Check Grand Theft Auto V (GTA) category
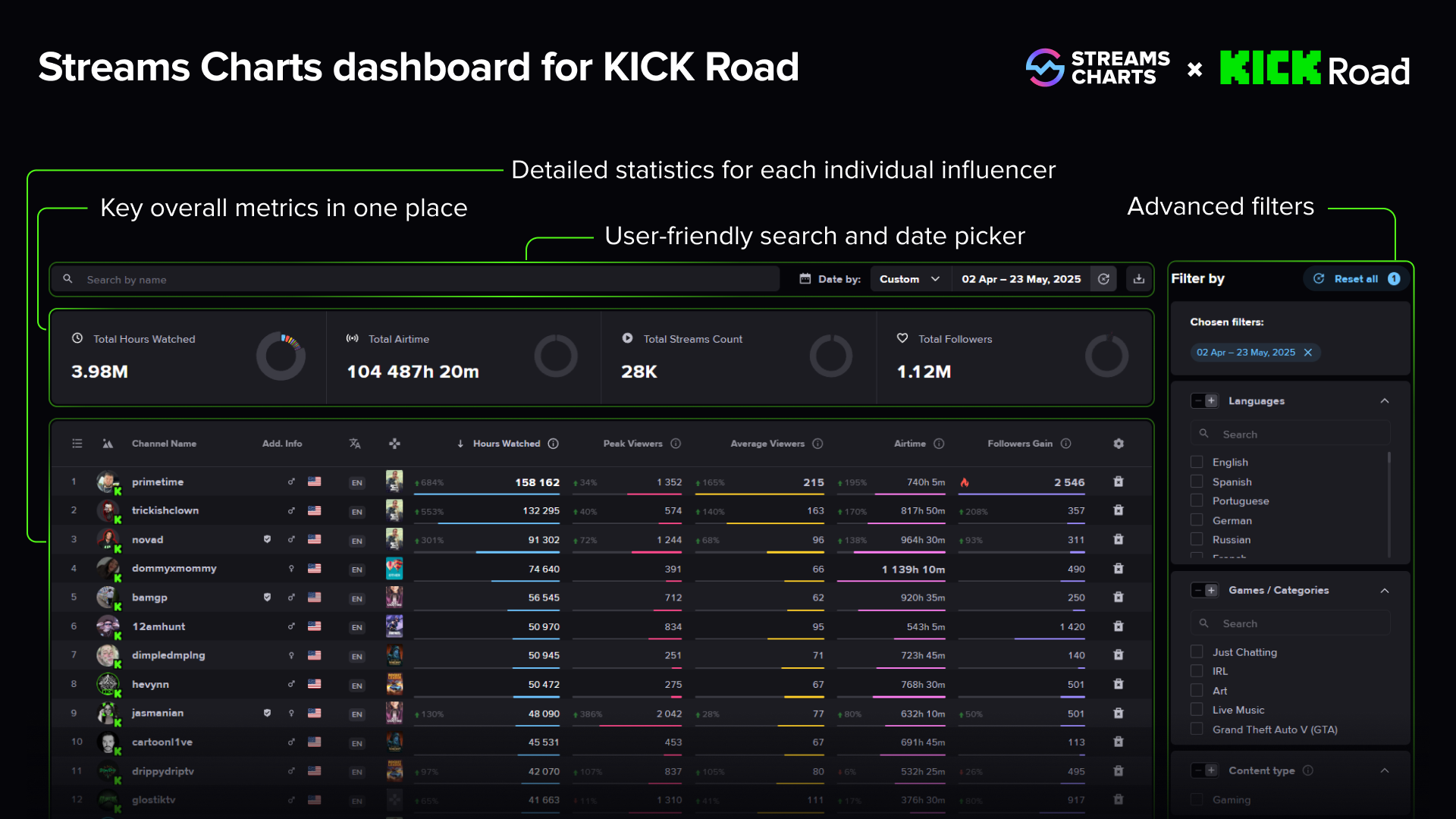Screen dimensions: 1456x819 point(1197,730)
